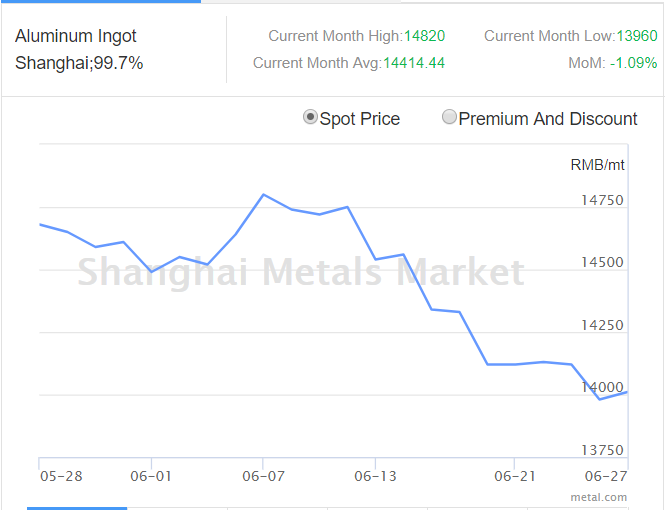Click the active blue tab at top

pyautogui.click(x=101, y=1)
